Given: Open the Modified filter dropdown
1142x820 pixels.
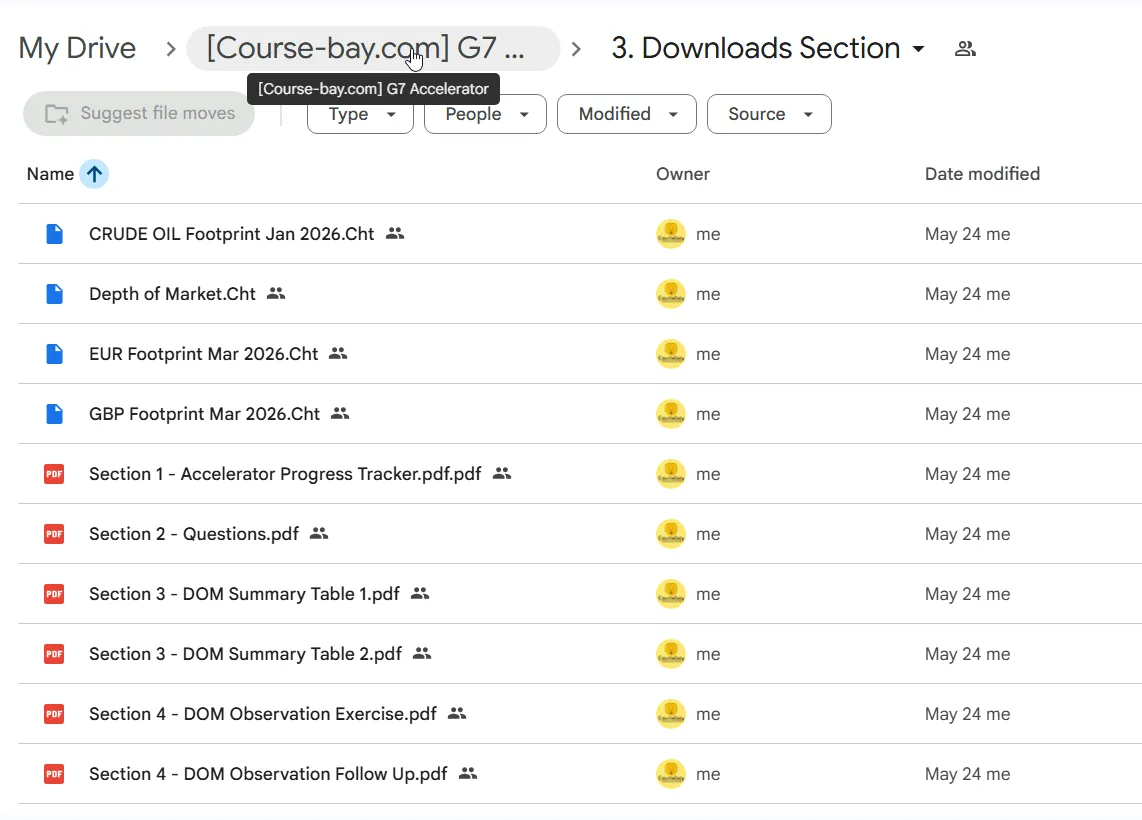Looking at the screenshot, I should [627, 114].
